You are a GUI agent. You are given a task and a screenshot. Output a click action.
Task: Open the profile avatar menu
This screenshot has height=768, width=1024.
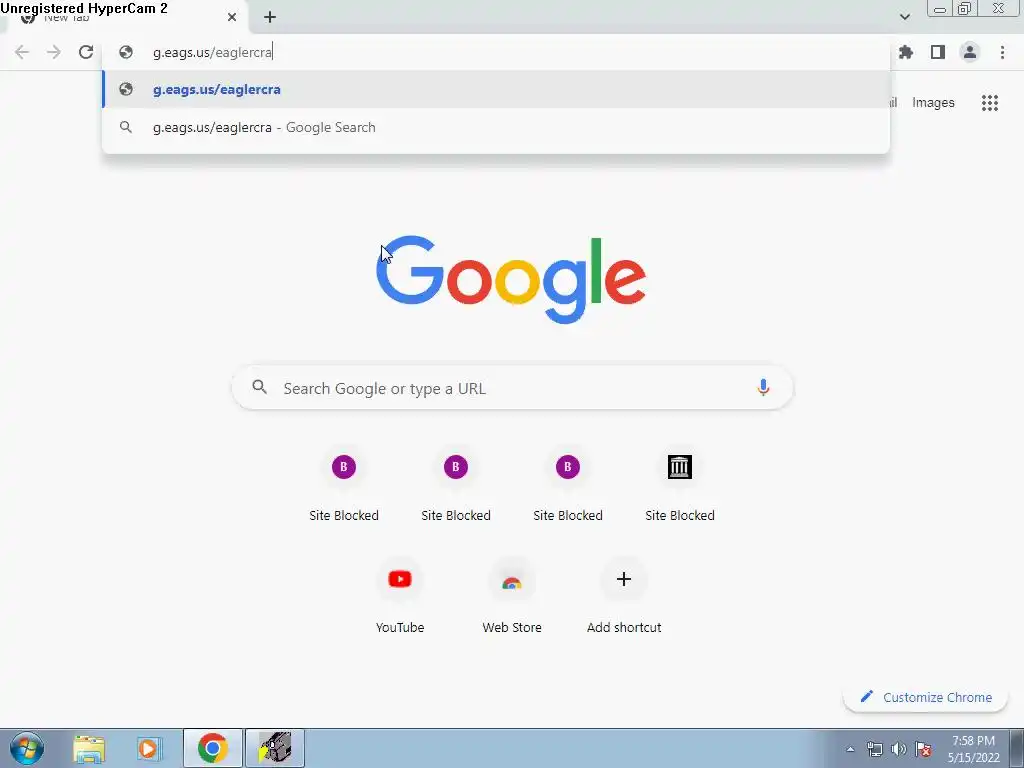(x=970, y=52)
